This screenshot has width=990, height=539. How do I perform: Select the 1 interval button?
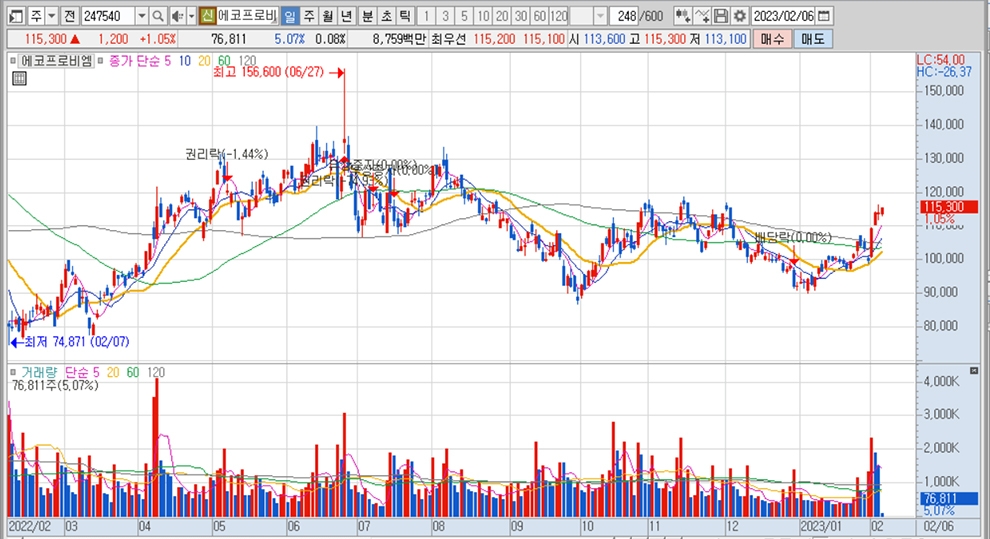click(426, 16)
